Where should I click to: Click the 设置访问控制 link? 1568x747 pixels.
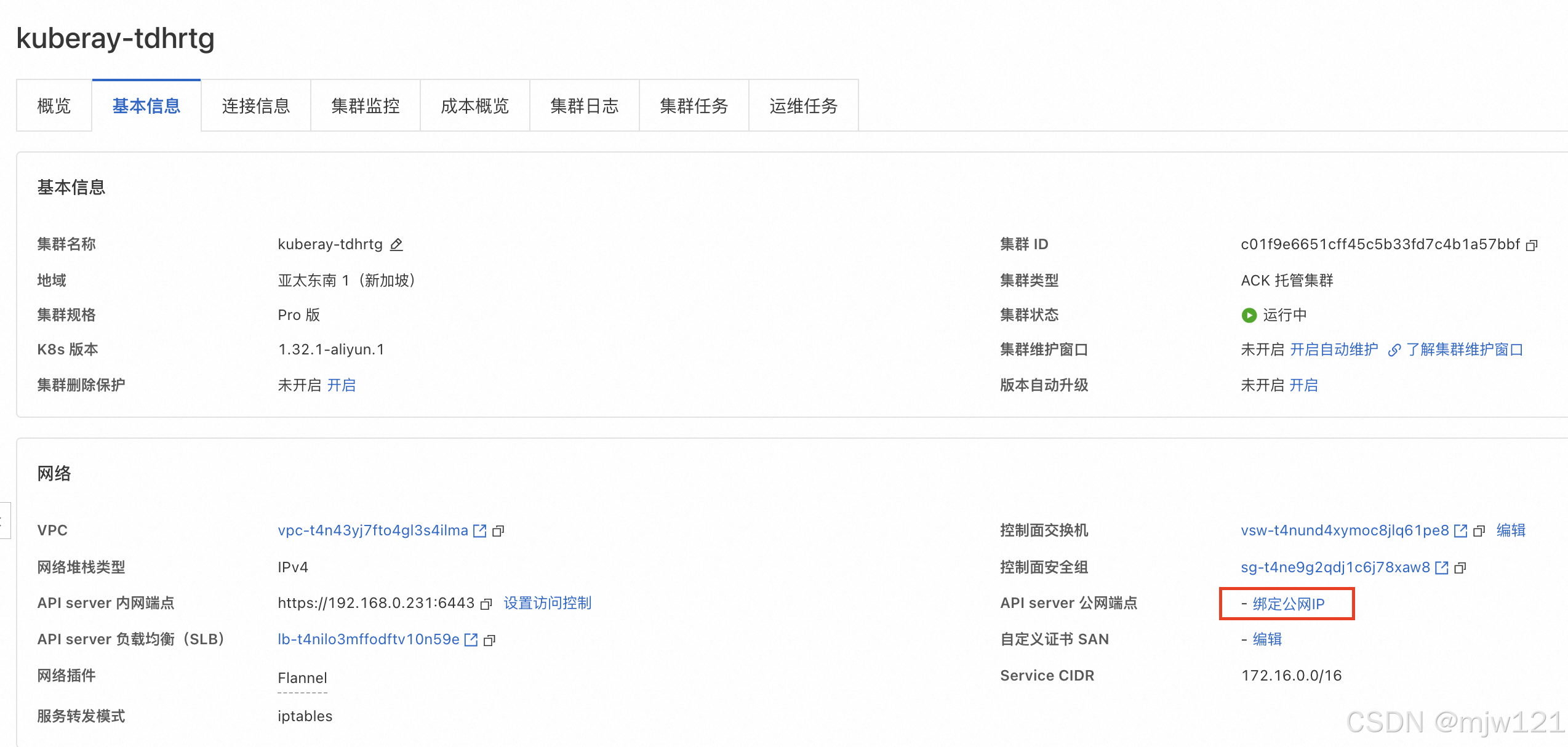pyautogui.click(x=547, y=603)
